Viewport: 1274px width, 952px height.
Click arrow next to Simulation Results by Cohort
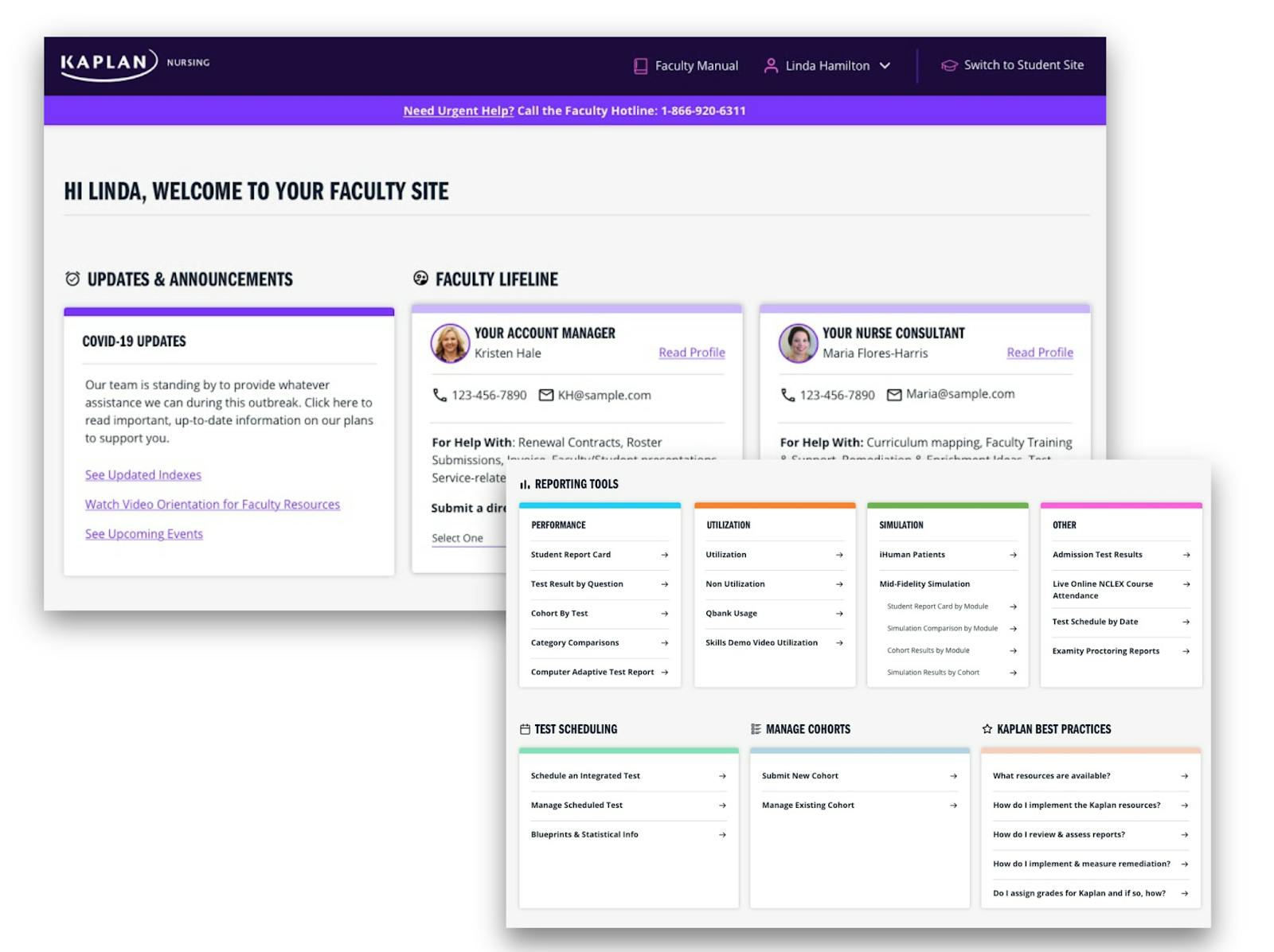[x=1013, y=673]
